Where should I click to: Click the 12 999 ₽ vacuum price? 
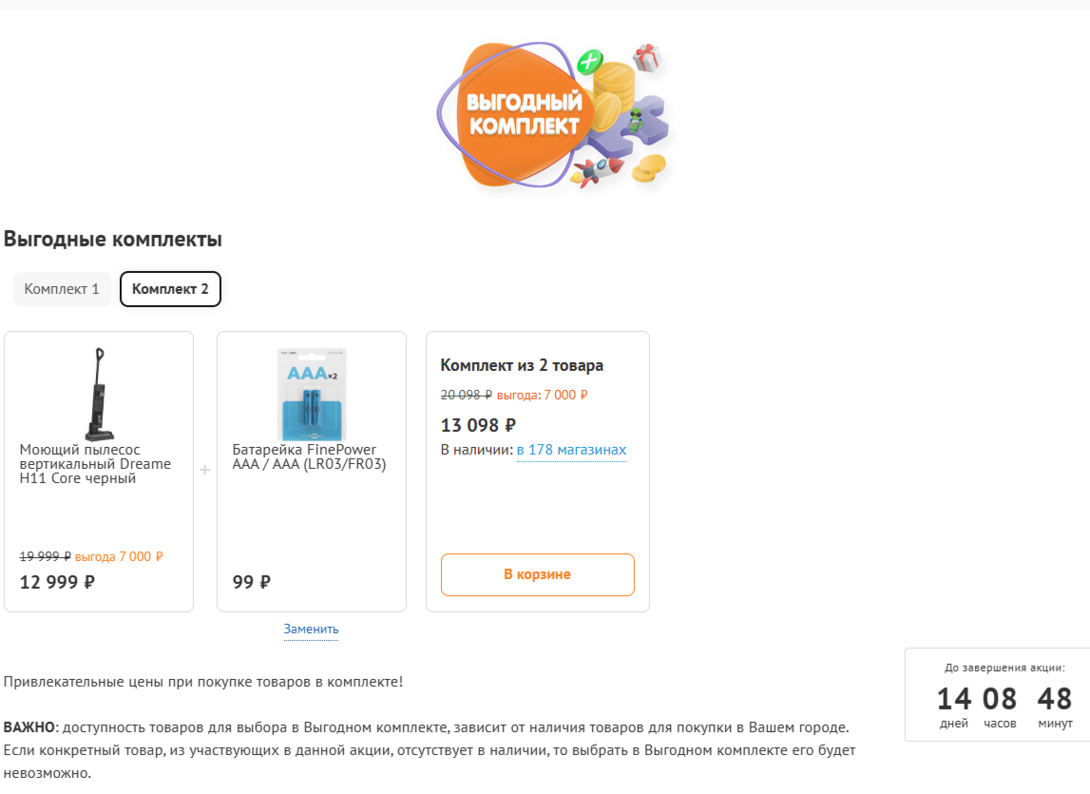pyautogui.click(x=57, y=582)
